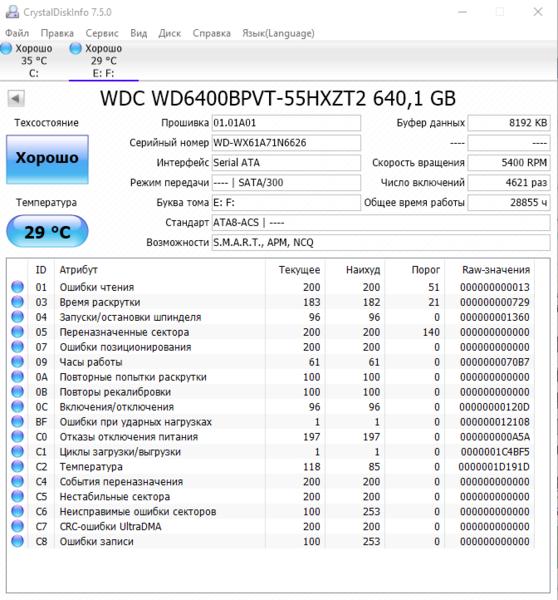Click the serial number field WD-WX61A71N6626
Image resolution: width=558 pixels, height=600 pixels.
tap(286, 143)
